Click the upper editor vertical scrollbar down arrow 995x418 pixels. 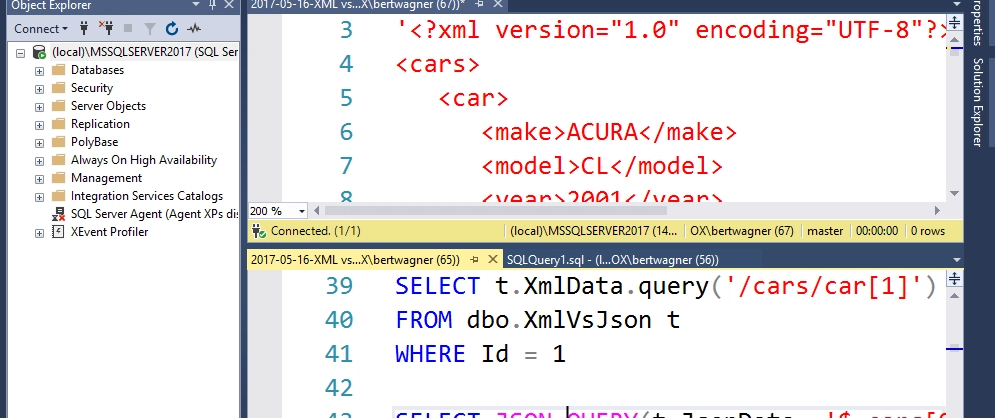[955, 193]
